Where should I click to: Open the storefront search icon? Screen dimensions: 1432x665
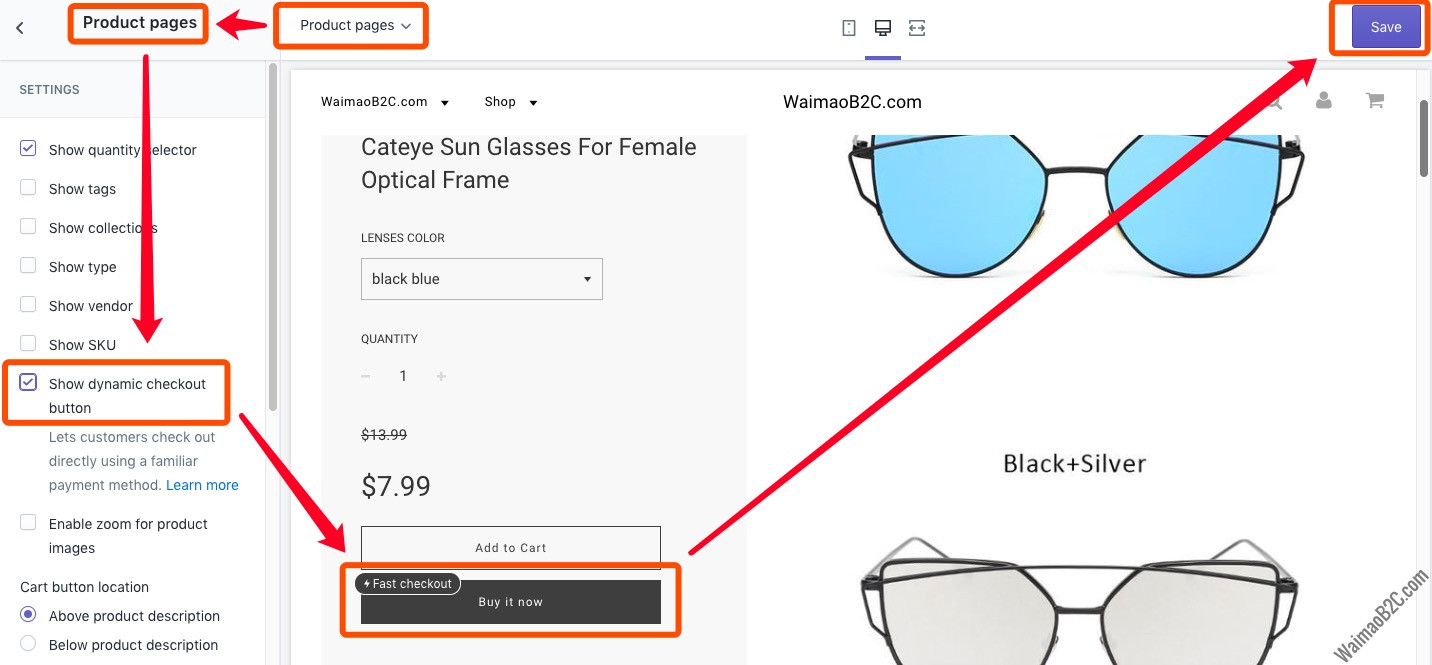(1273, 101)
